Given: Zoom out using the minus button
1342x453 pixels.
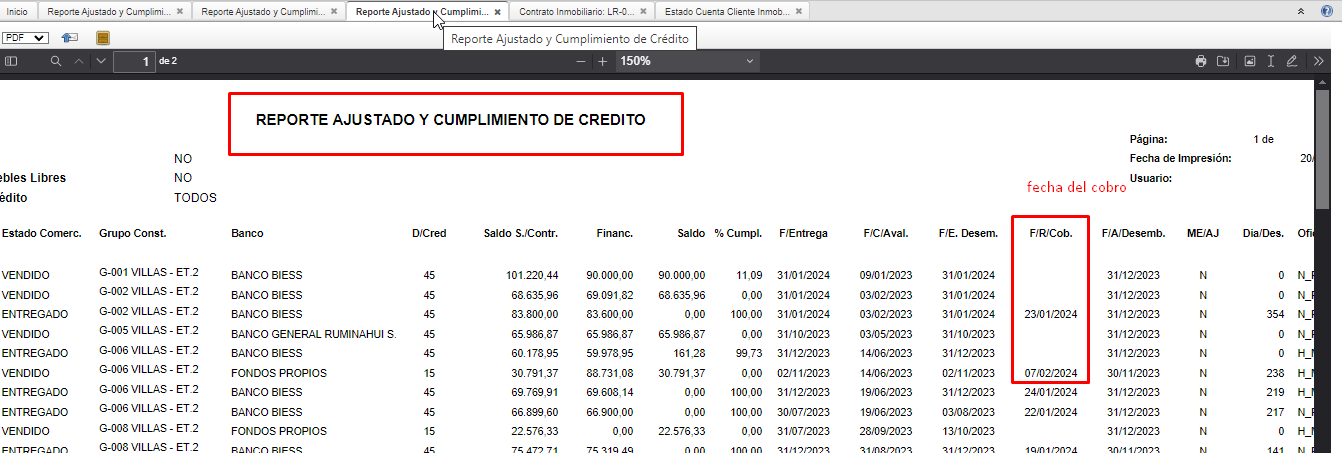Looking at the screenshot, I should [581, 62].
